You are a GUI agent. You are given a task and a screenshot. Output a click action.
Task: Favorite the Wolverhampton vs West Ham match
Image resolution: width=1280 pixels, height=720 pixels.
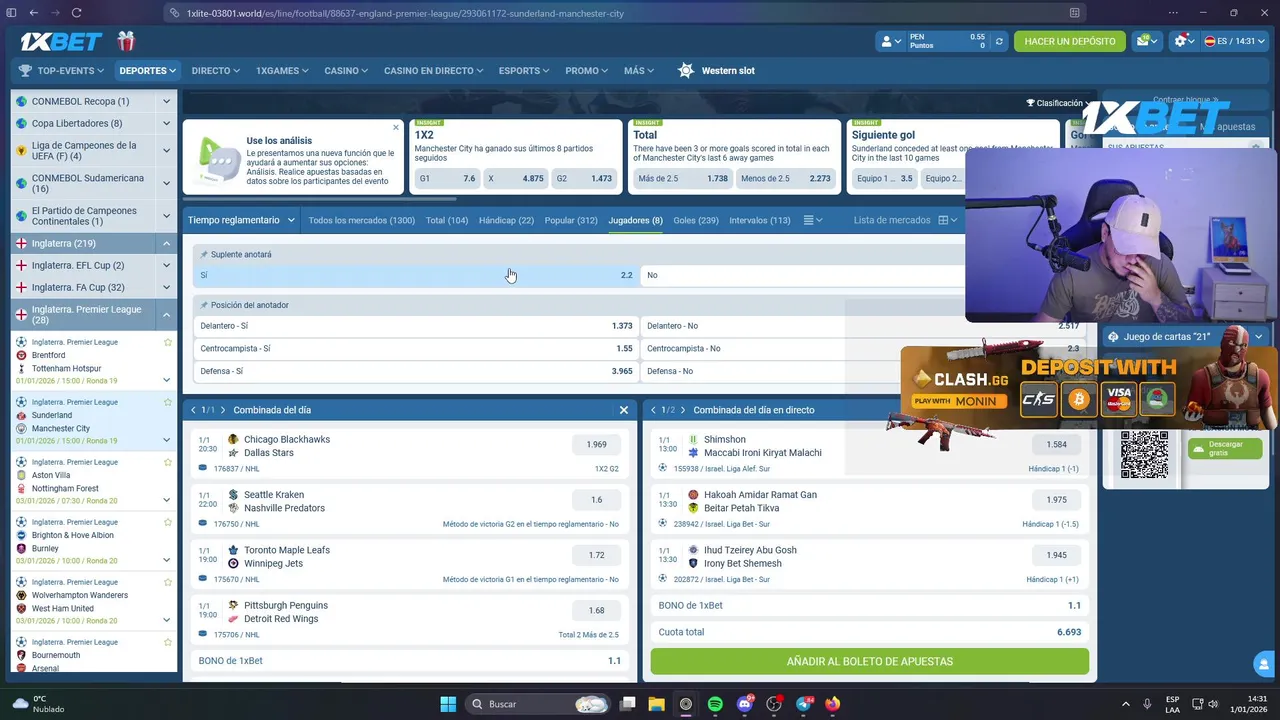[x=168, y=582]
